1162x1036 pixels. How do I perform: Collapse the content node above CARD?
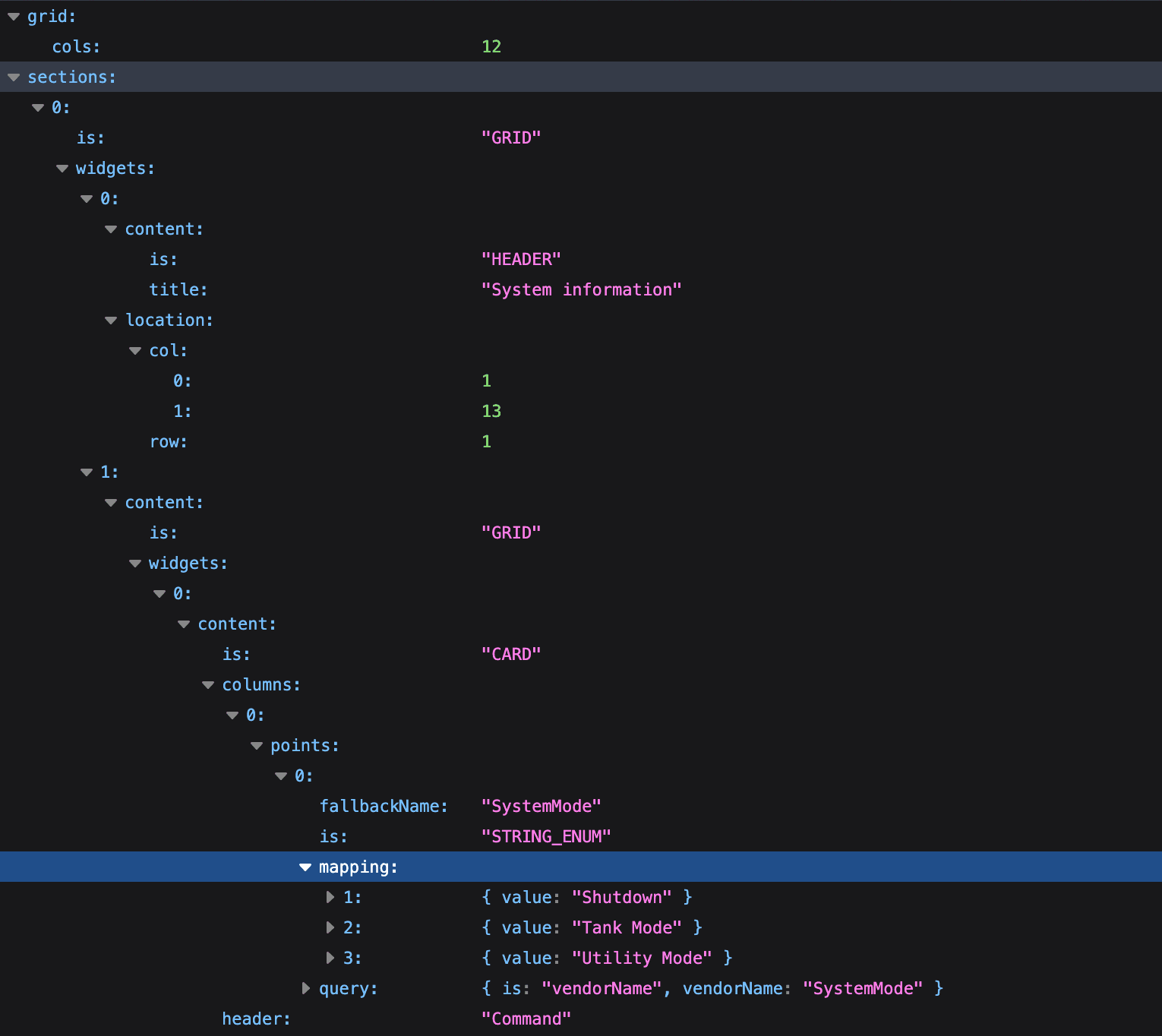point(184,624)
